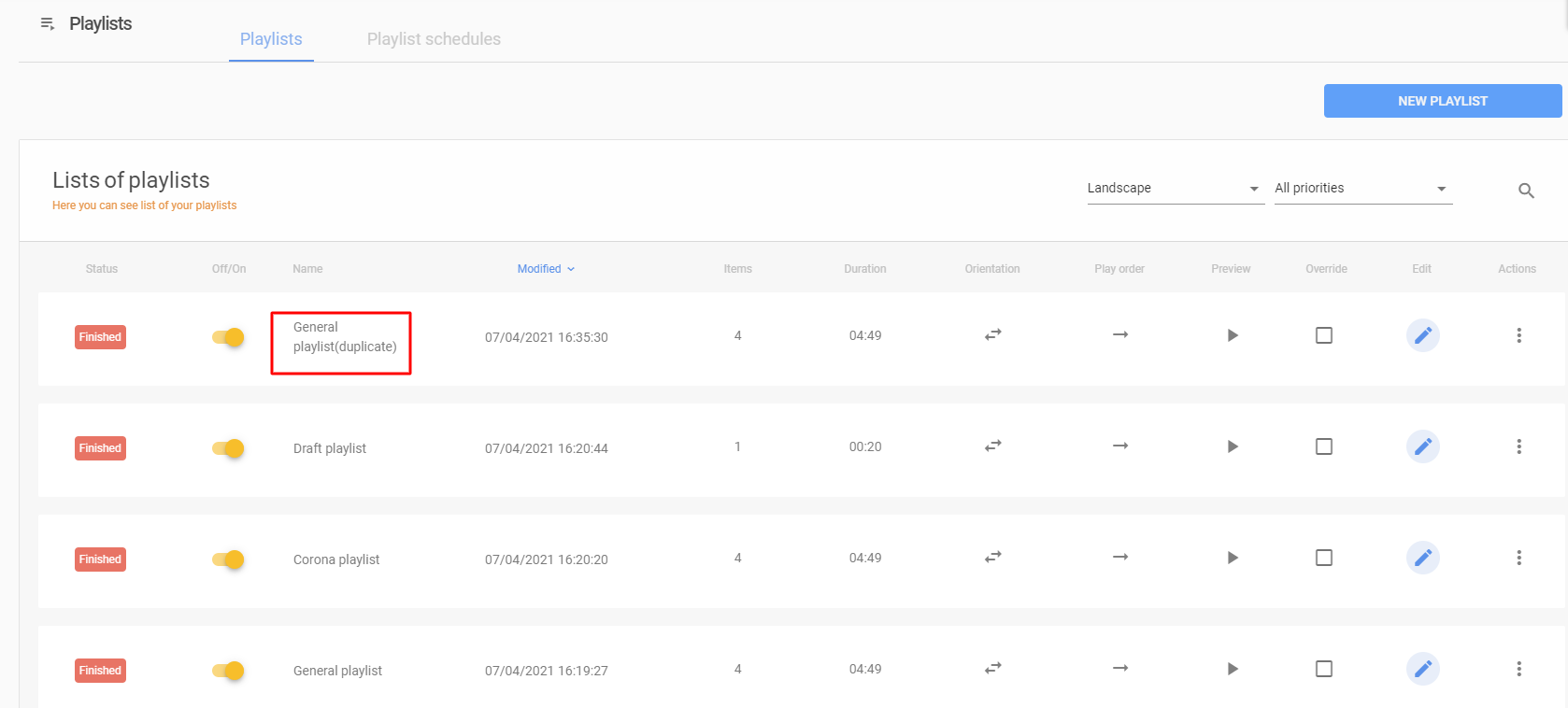
Task: Open actions menu for General playlist(duplicate)
Action: [x=1518, y=335]
